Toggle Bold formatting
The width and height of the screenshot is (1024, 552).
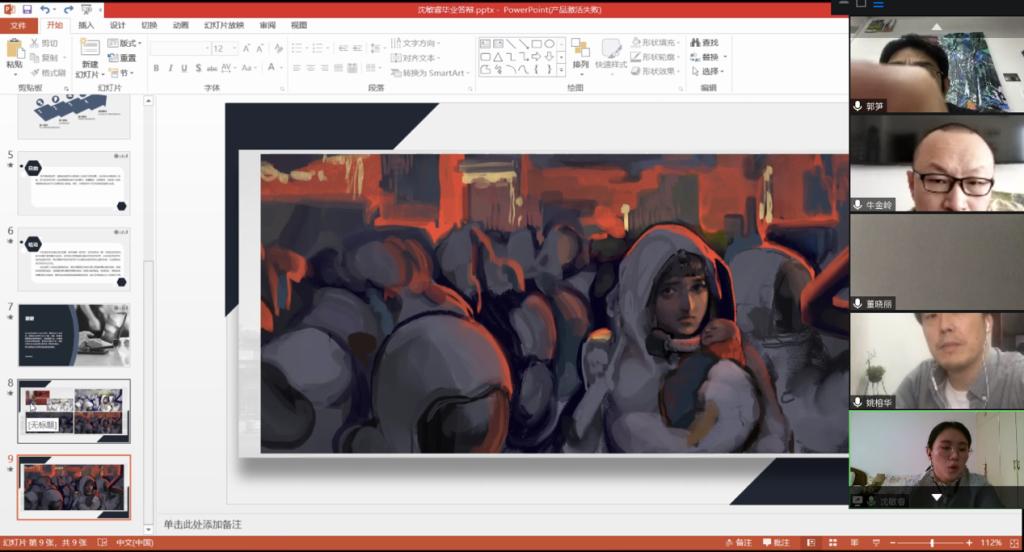pos(156,68)
